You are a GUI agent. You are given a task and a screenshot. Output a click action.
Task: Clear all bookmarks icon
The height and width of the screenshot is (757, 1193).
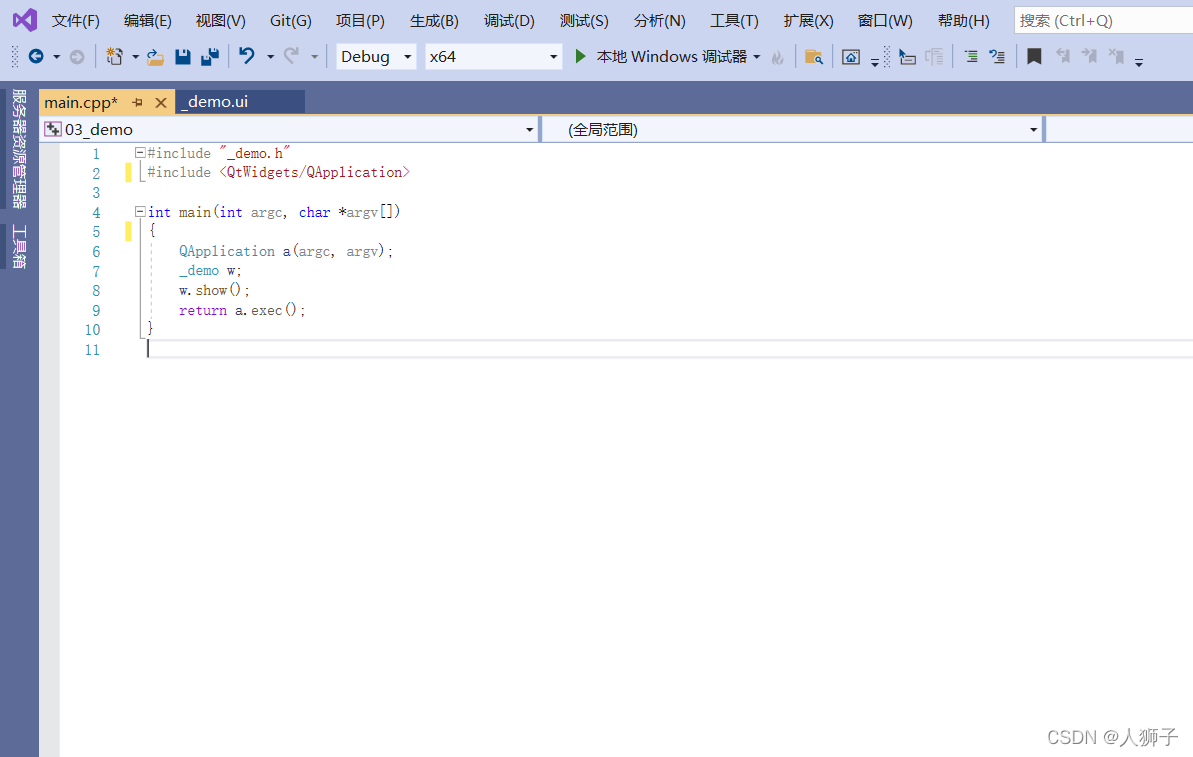[x=1116, y=56]
